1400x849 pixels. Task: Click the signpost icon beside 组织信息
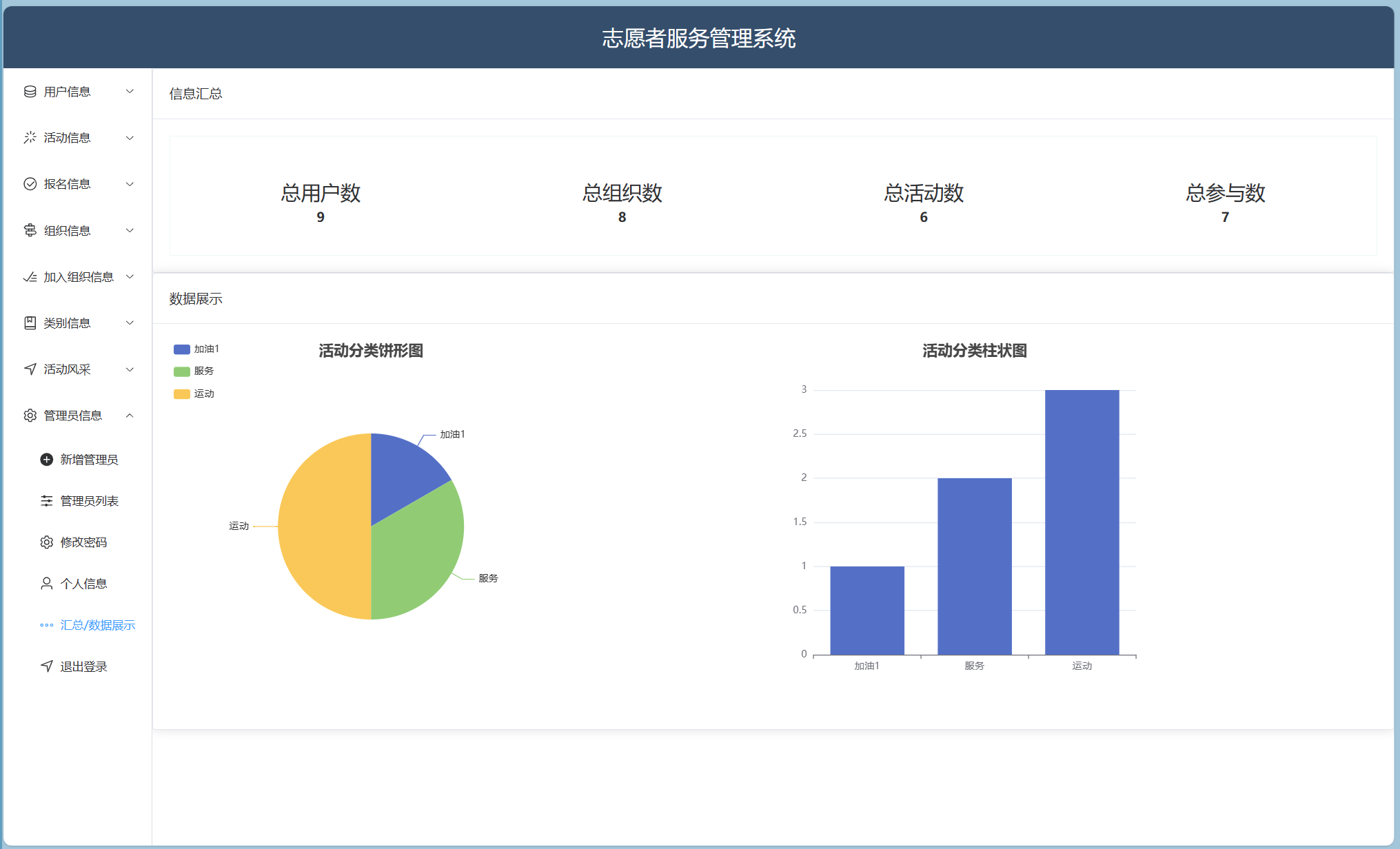[30, 230]
